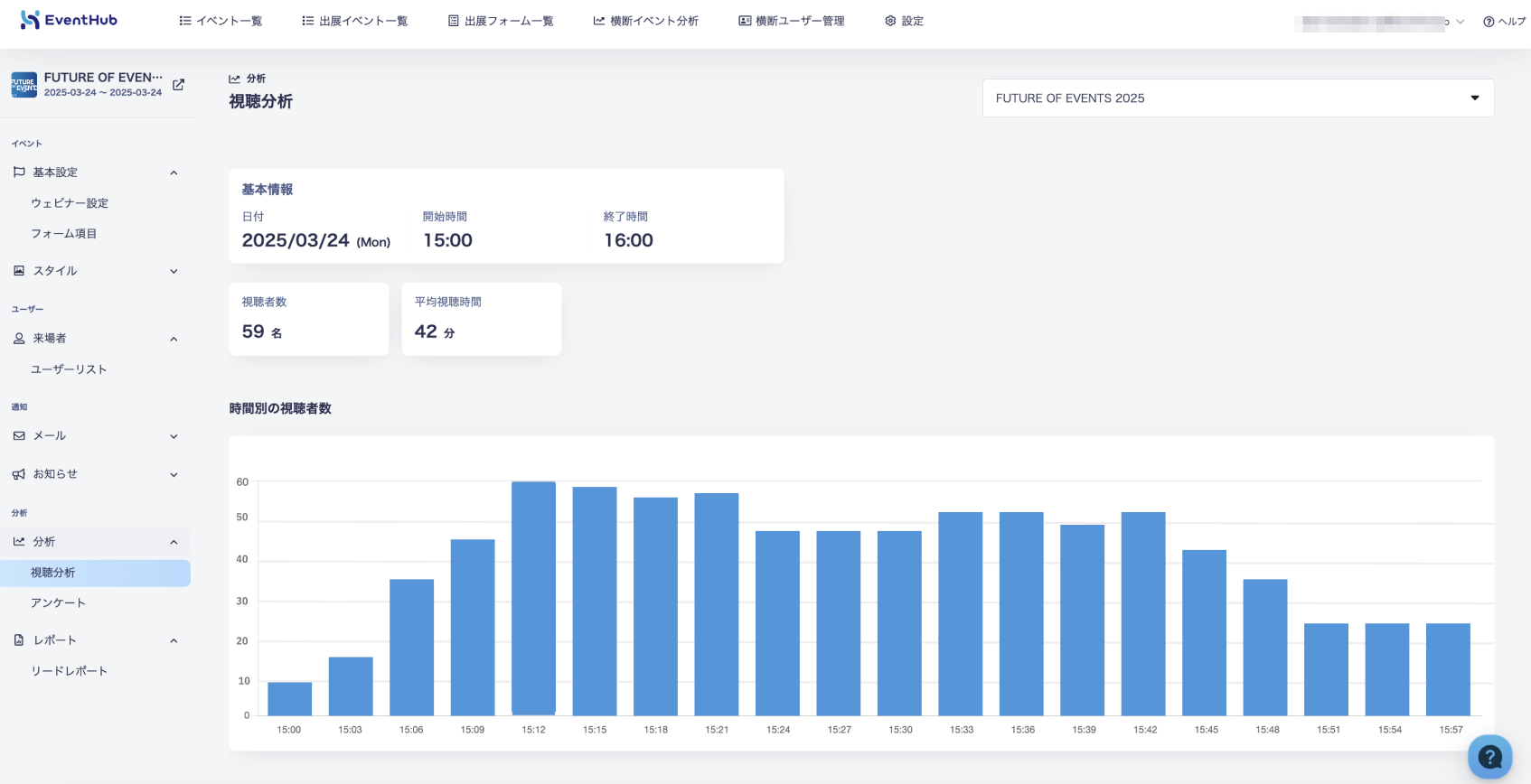Viewport: 1531px width, 784px height.
Task: Click the flag icon next to 基本設定
Action: (x=19, y=172)
